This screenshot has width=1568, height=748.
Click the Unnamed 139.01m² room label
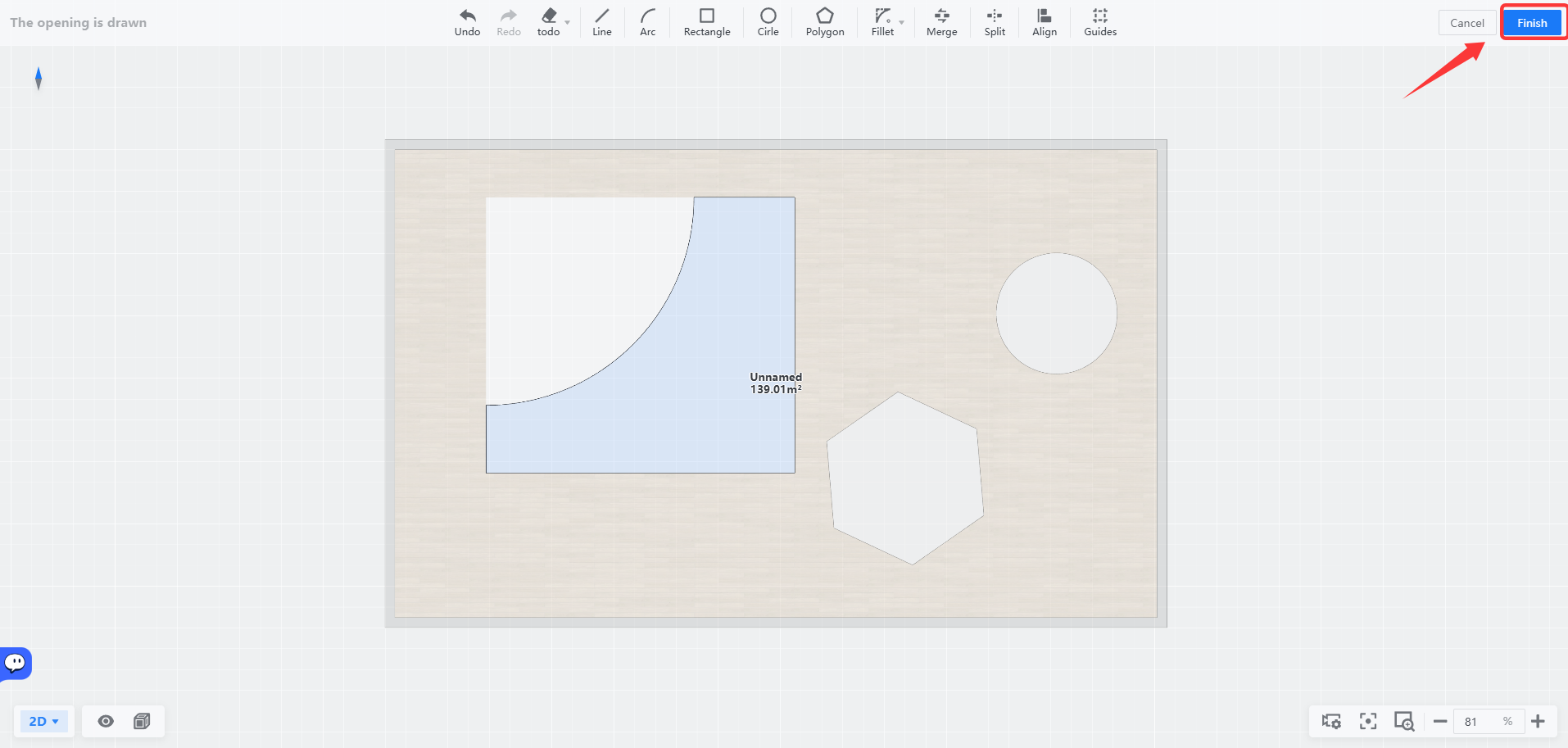(776, 383)
